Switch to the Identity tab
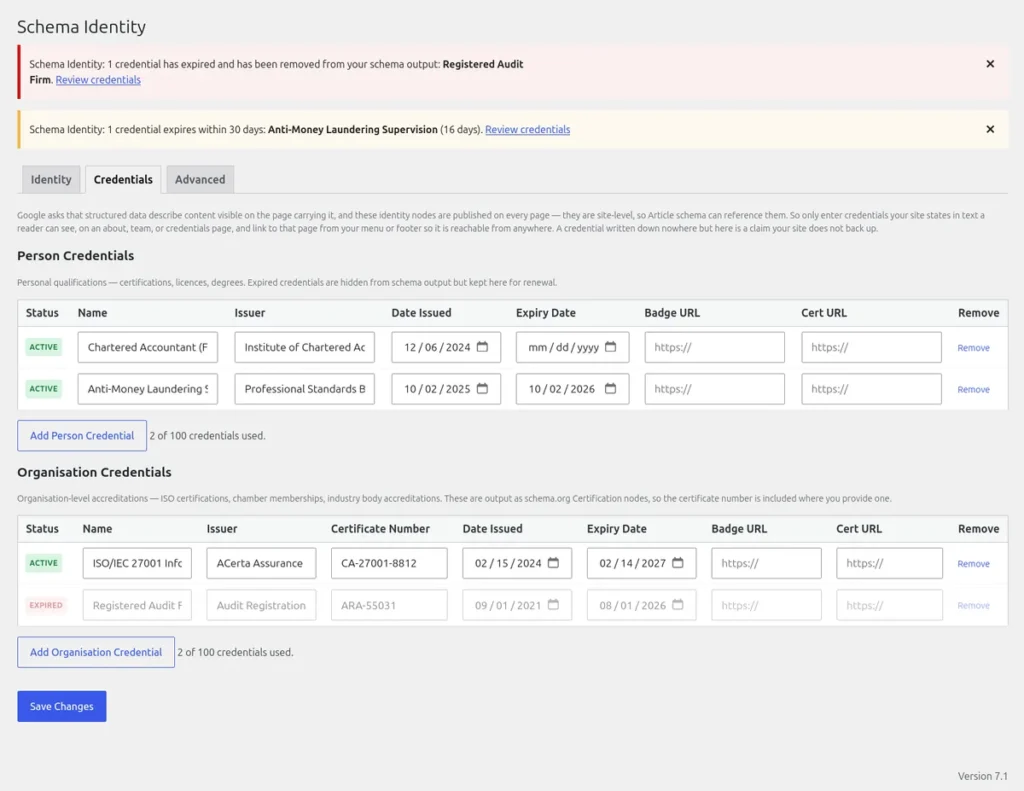The image size is (1024, 791). point(51,180)
